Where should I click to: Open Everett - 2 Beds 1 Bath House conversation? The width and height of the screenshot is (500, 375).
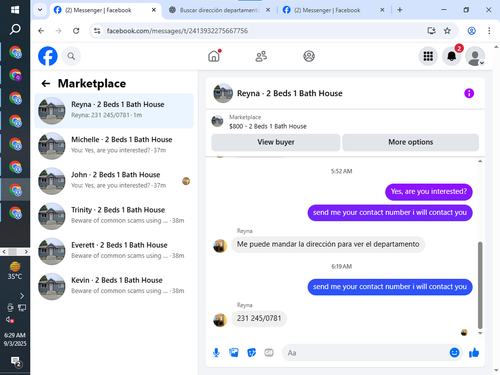coord(114,251)
